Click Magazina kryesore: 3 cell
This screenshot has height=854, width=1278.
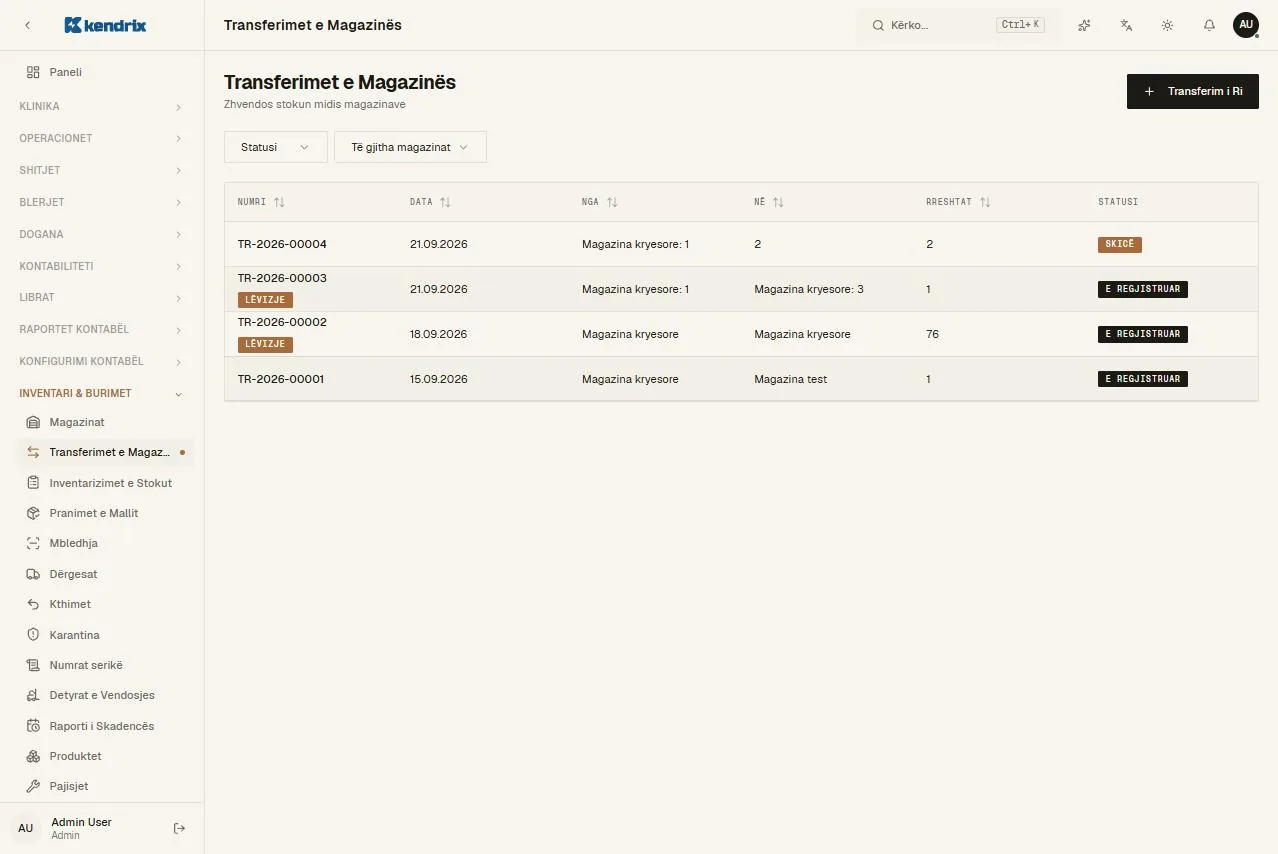[x=808, y=289]
